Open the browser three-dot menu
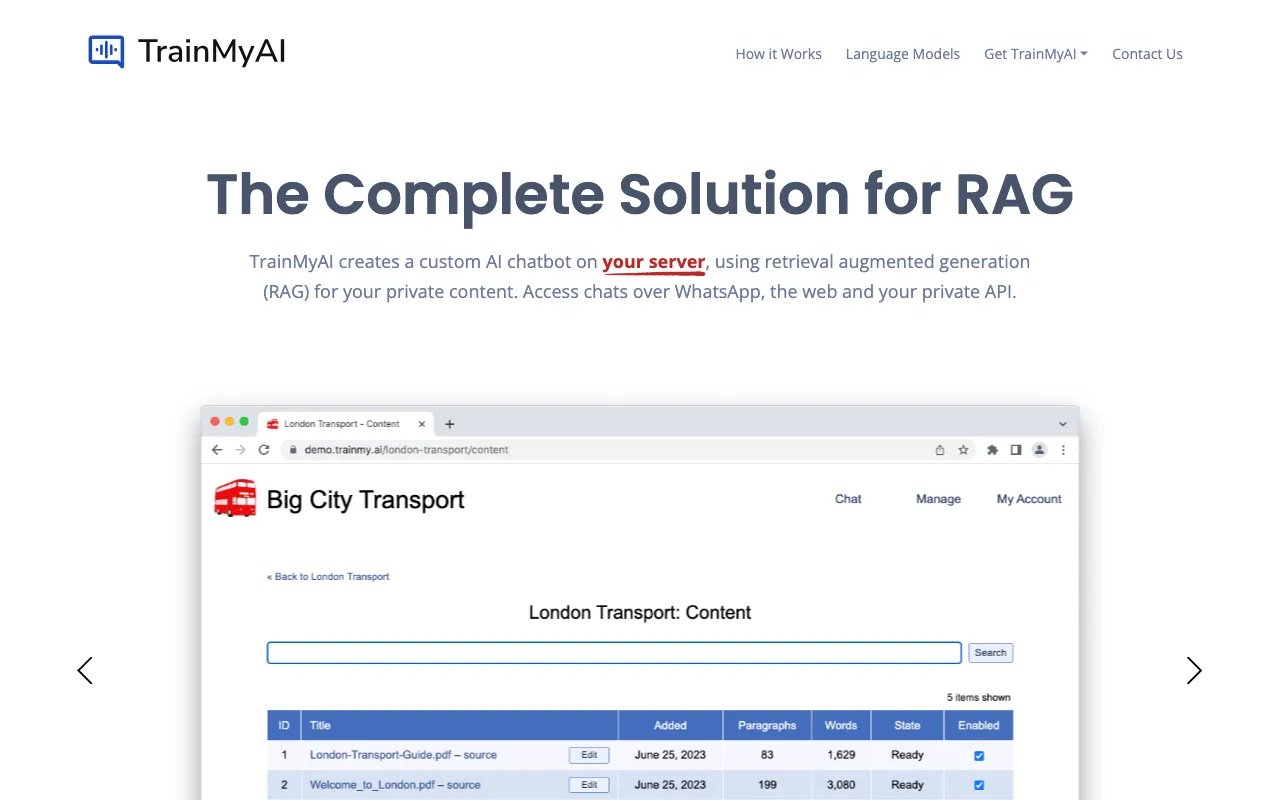The height and width of the screenshot is (800, 1280). [1063, 450]
